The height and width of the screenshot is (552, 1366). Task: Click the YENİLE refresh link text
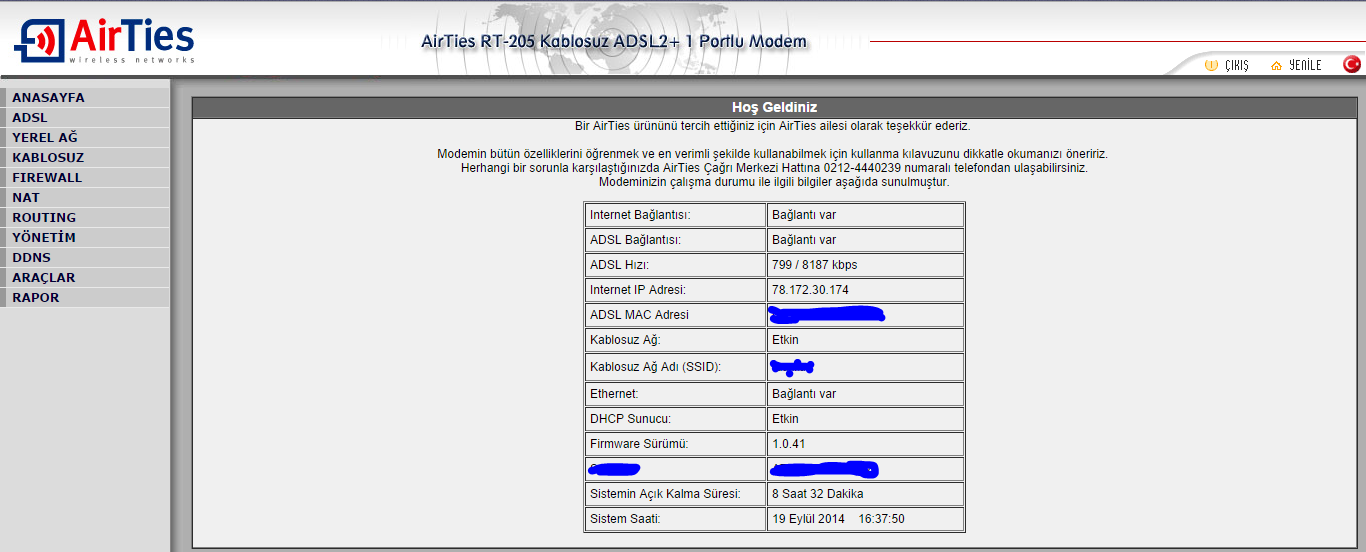(x=1305, y=65)
